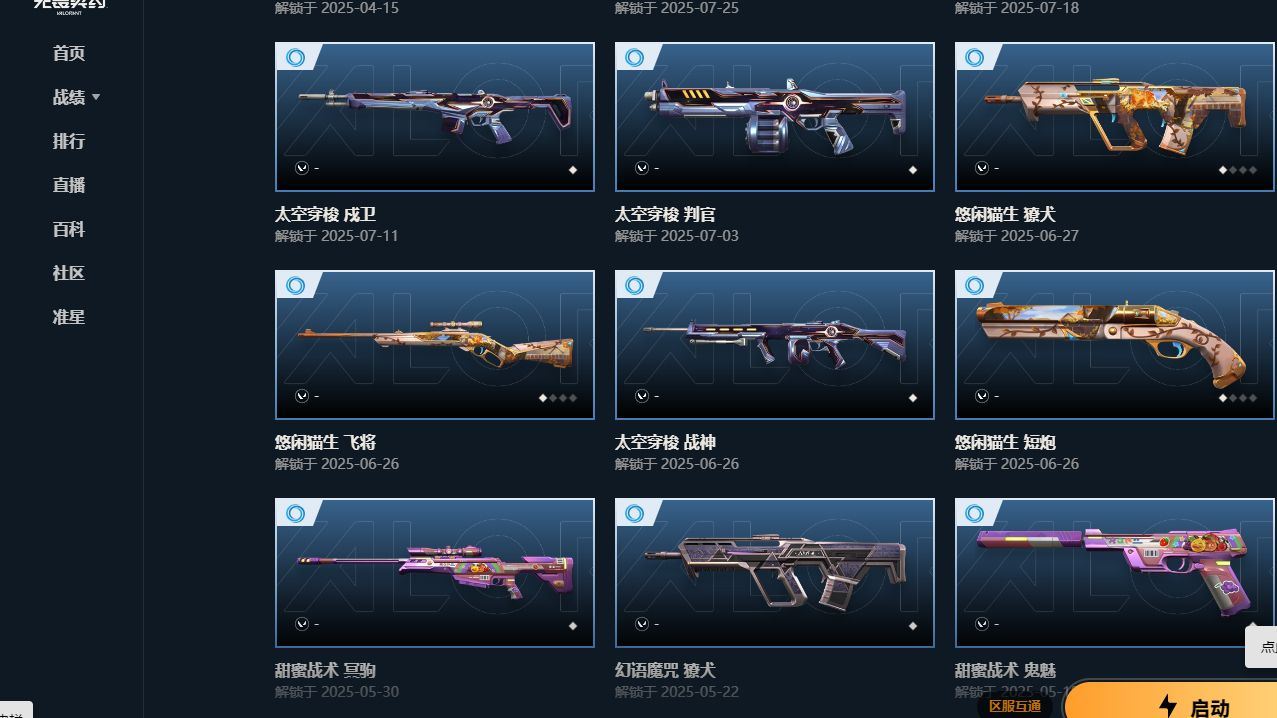Open the 准星 sidebar item
The width and height of the screenshot is (1277, 718).
pyautogui.click(x=69, y=317)
